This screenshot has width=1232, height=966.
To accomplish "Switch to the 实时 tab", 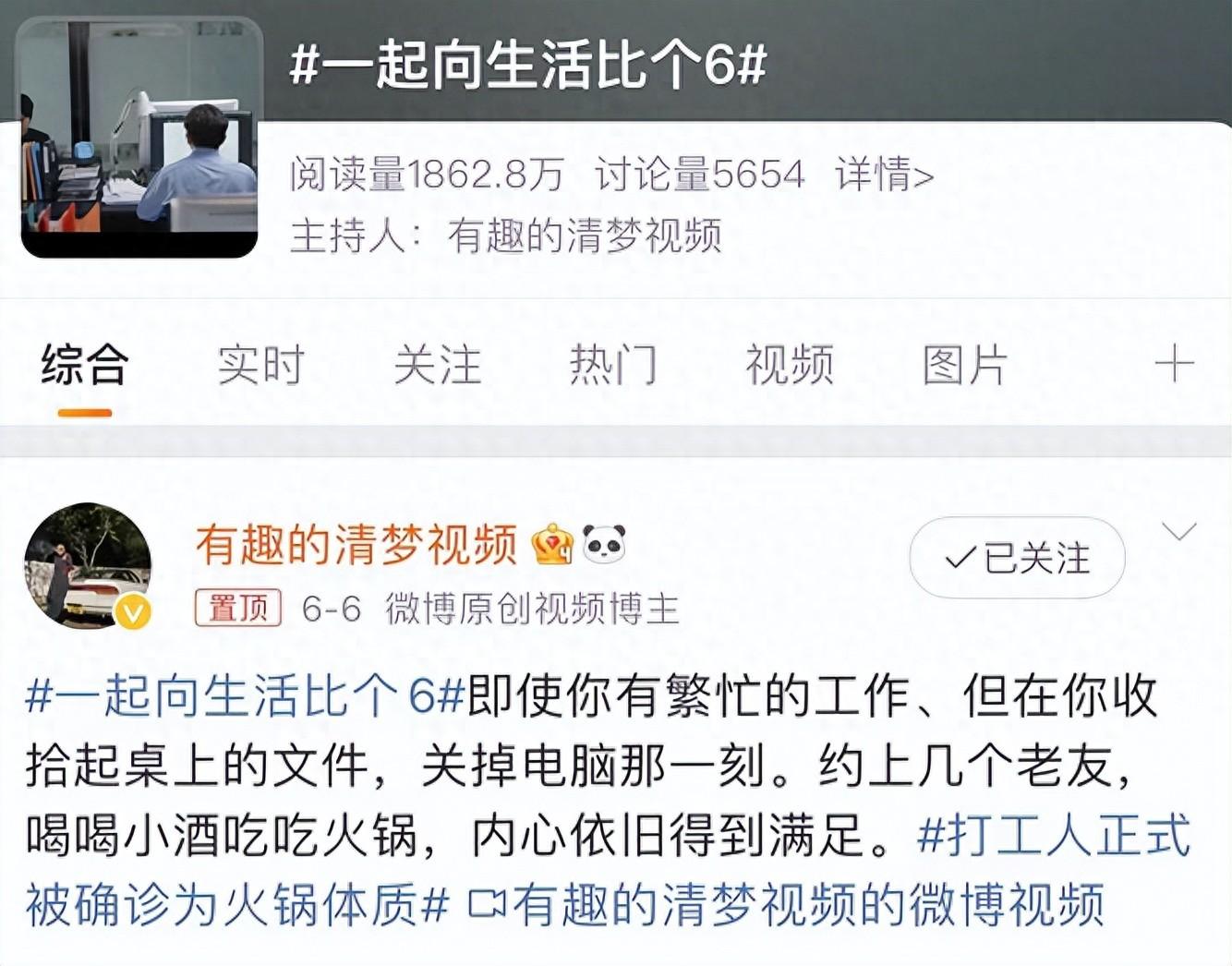I will point(261,365).
